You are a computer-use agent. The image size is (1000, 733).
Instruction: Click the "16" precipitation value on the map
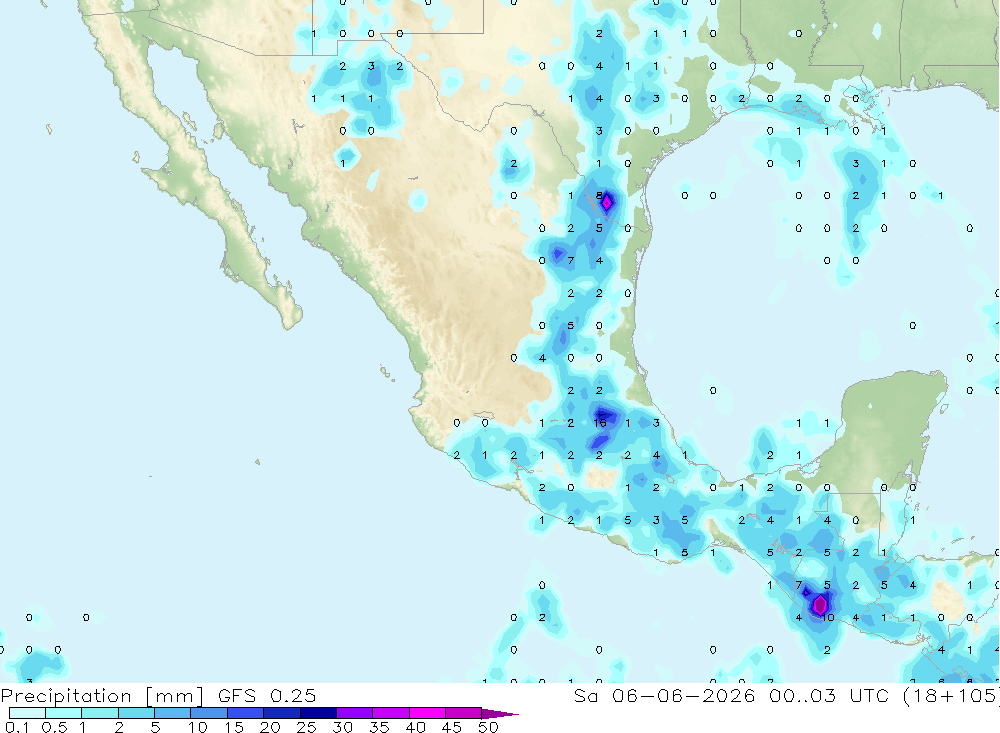[599, 422]
